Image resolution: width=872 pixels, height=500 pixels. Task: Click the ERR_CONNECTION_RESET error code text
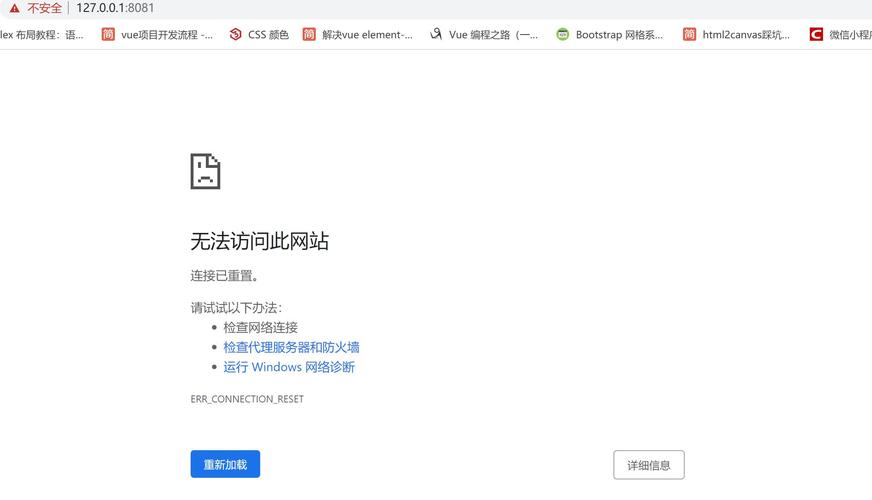pos(247,399)
